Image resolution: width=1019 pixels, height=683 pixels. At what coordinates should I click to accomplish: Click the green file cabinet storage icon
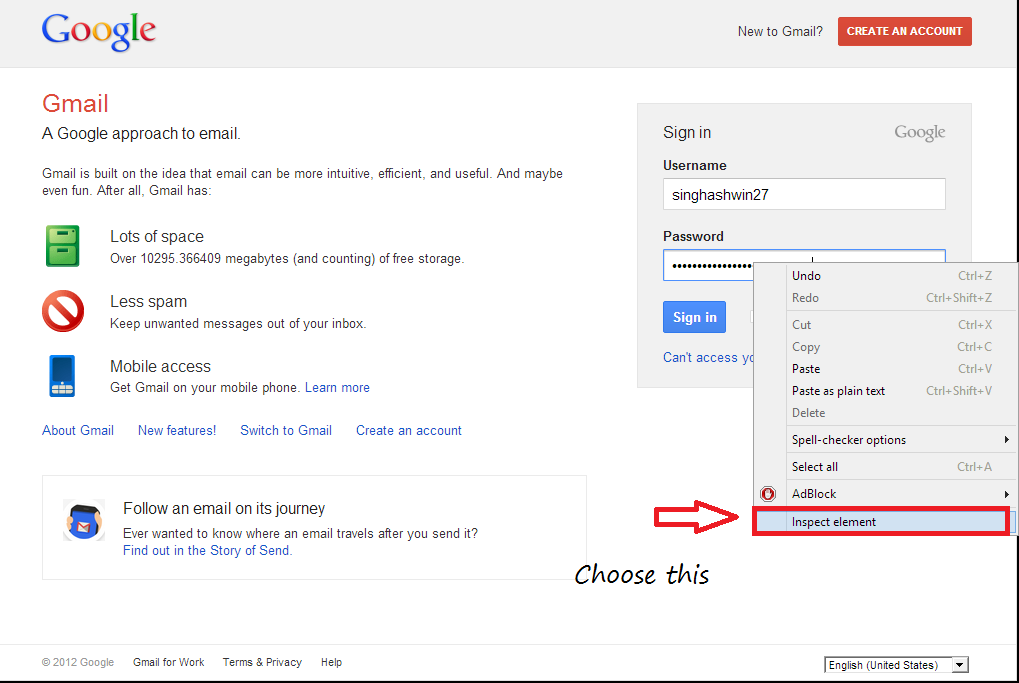click(62, 246)
